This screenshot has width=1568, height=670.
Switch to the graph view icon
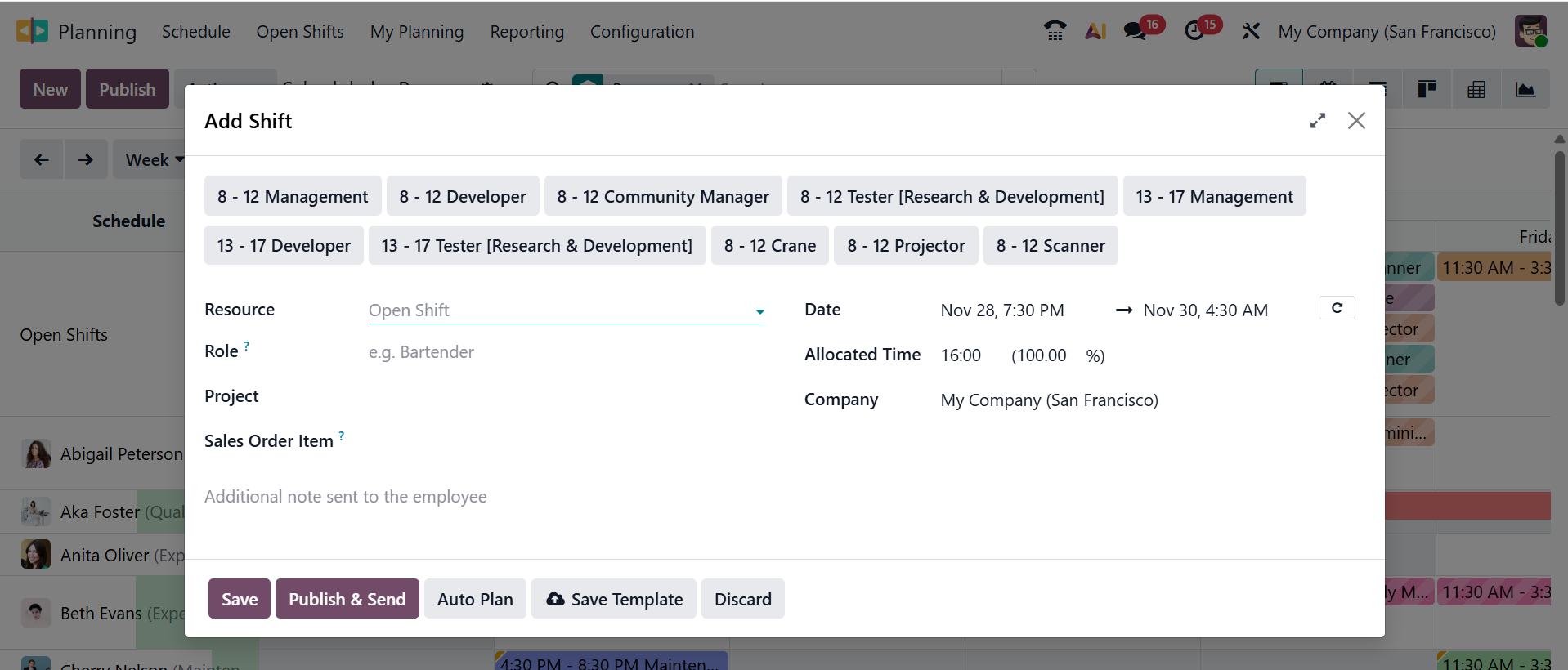(1525, 90)
